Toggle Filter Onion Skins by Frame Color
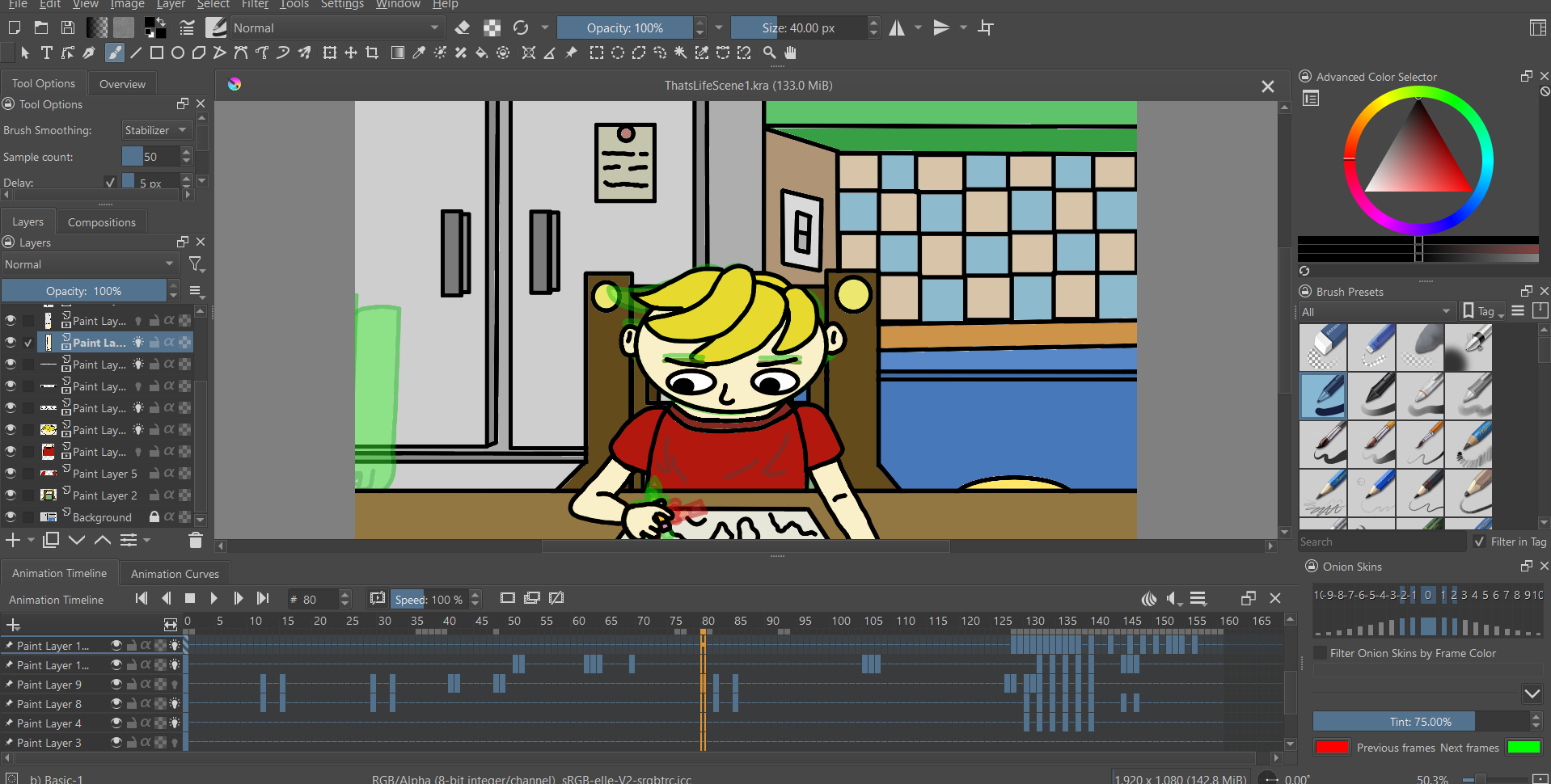The width and height of the screenshot is (1551, 784). (x=1321, y=653)
